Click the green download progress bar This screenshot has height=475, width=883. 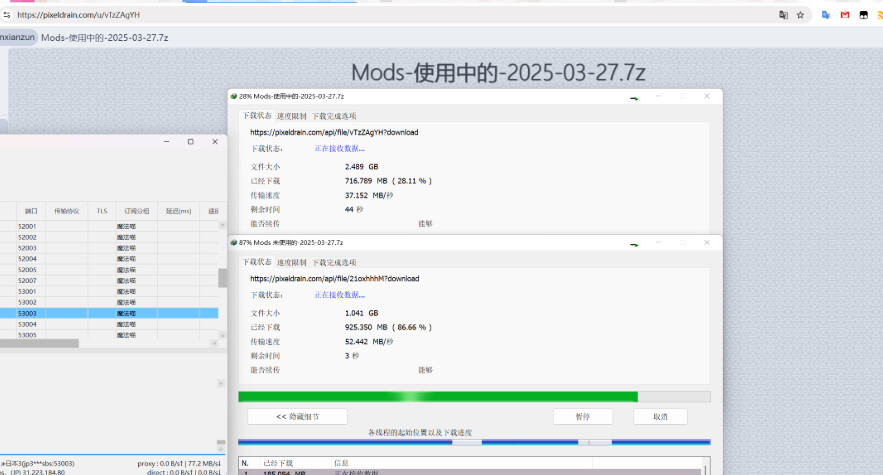438,397
